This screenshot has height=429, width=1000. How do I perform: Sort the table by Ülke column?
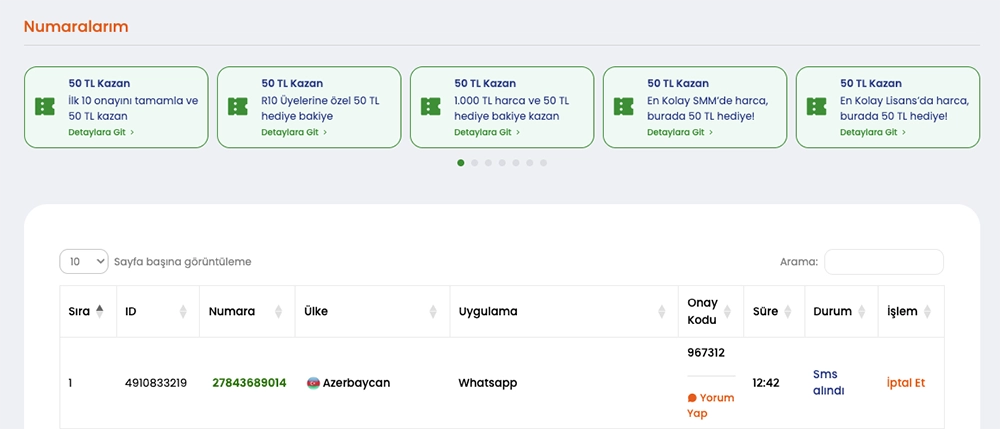coord(432,311)
